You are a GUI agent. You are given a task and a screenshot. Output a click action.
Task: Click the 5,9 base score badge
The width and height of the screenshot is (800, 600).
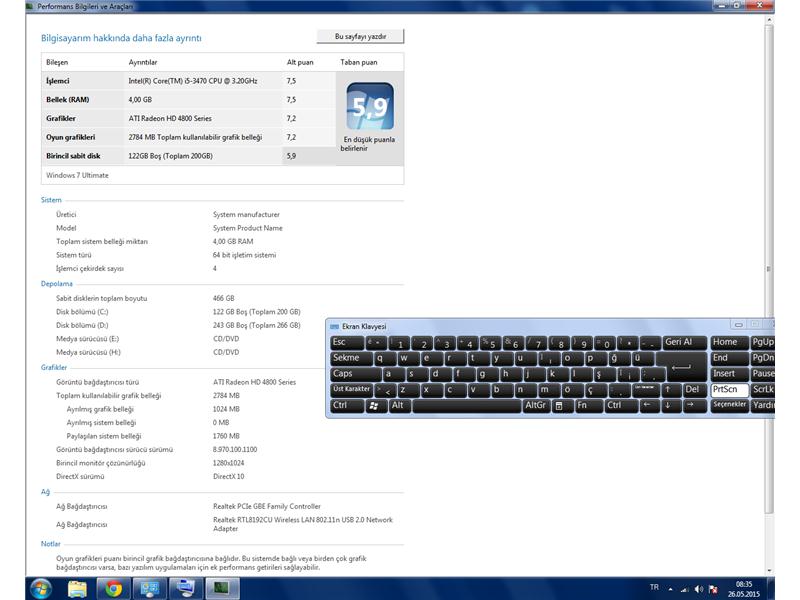(370, 106)
